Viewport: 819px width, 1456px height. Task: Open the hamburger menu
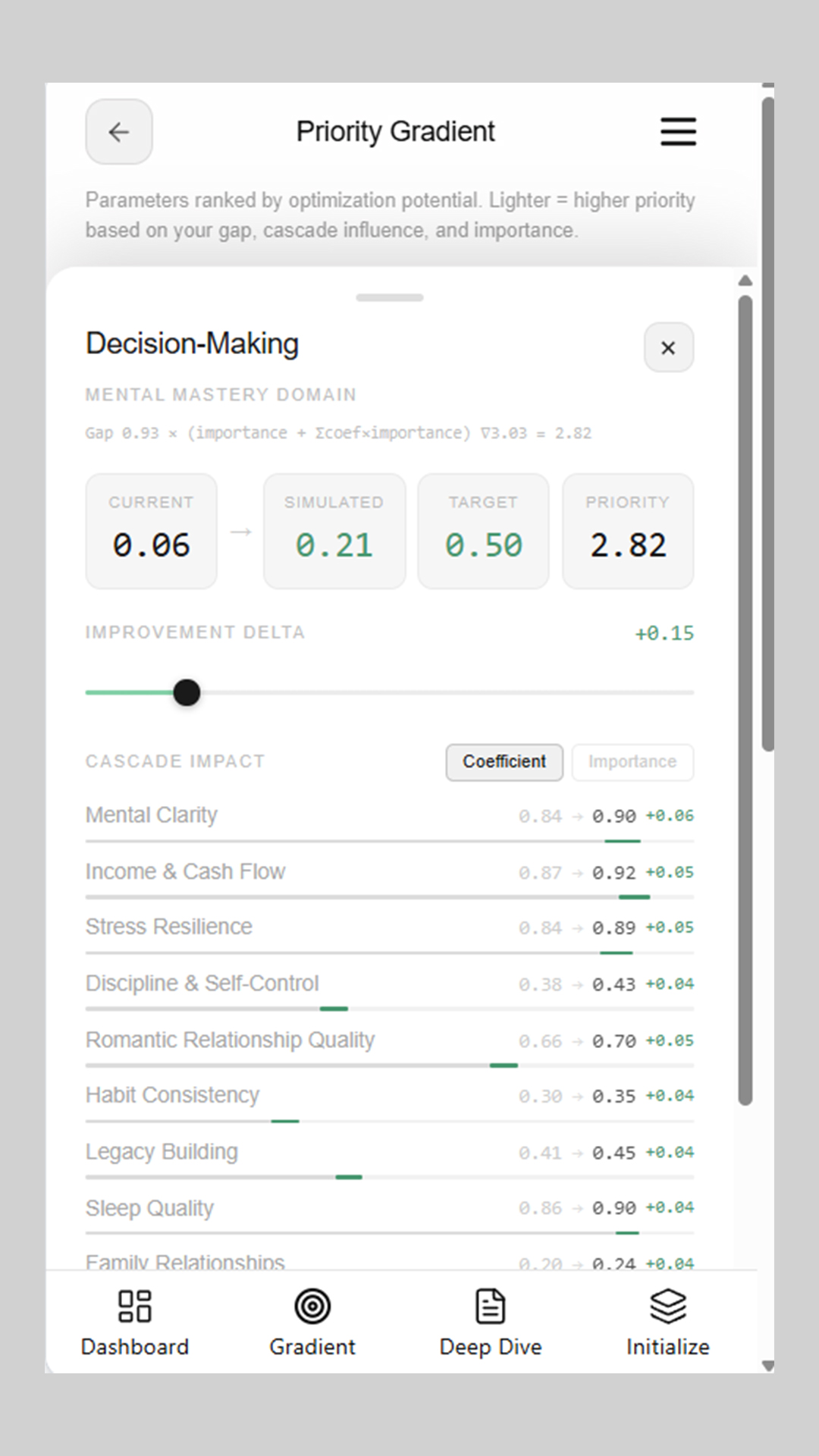coord(677,132)
